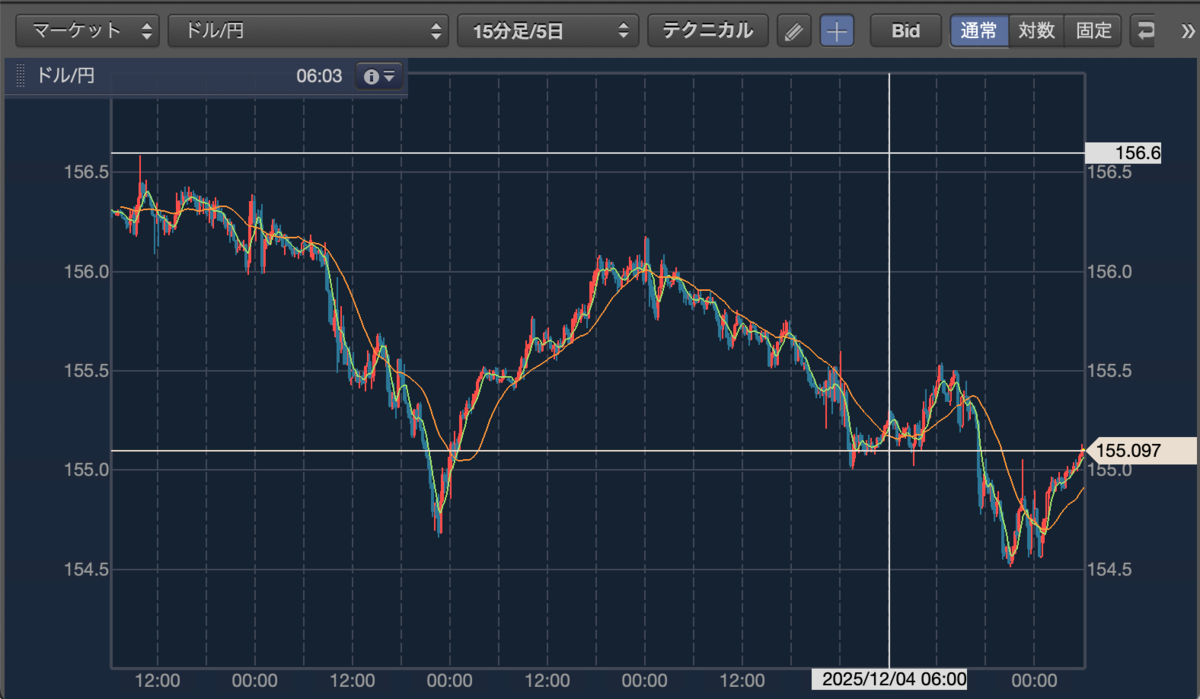Click the 155.5 label on right axis

pos(1108,371)
